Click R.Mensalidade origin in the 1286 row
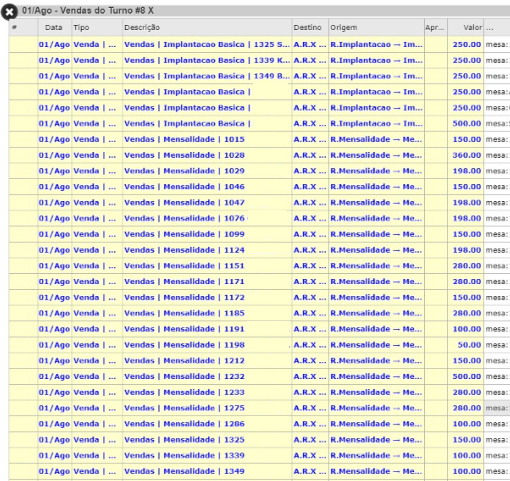This screenshot has width=510, height=481. point(376,424)
